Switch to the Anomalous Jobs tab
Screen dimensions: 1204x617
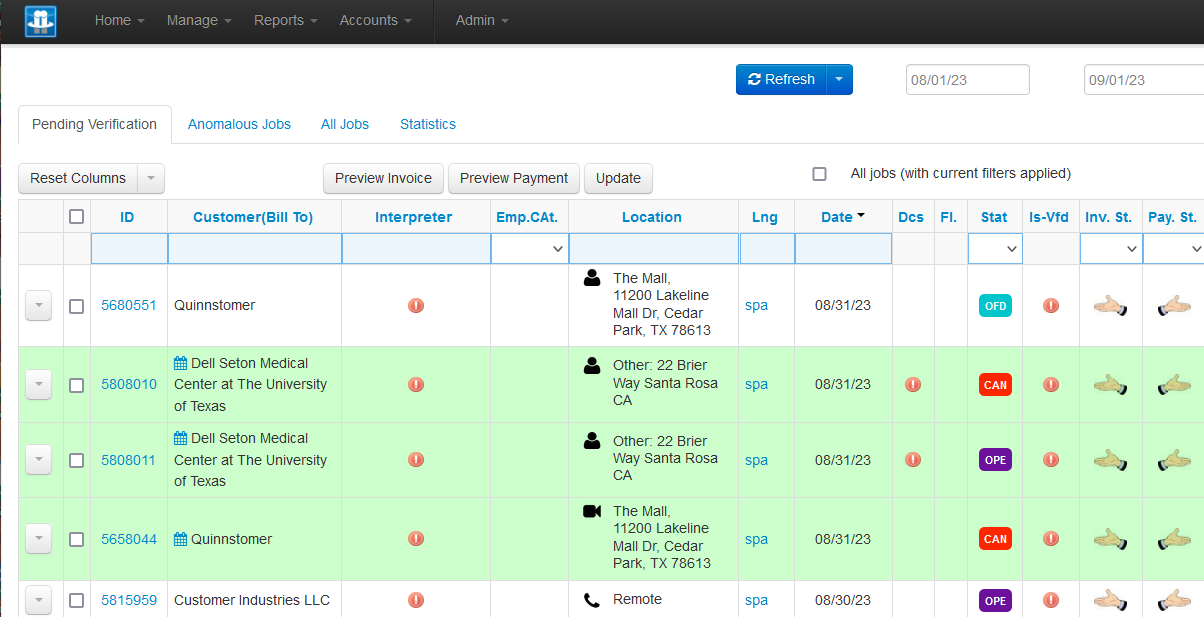pyautogui.click(x=239, y=124)
